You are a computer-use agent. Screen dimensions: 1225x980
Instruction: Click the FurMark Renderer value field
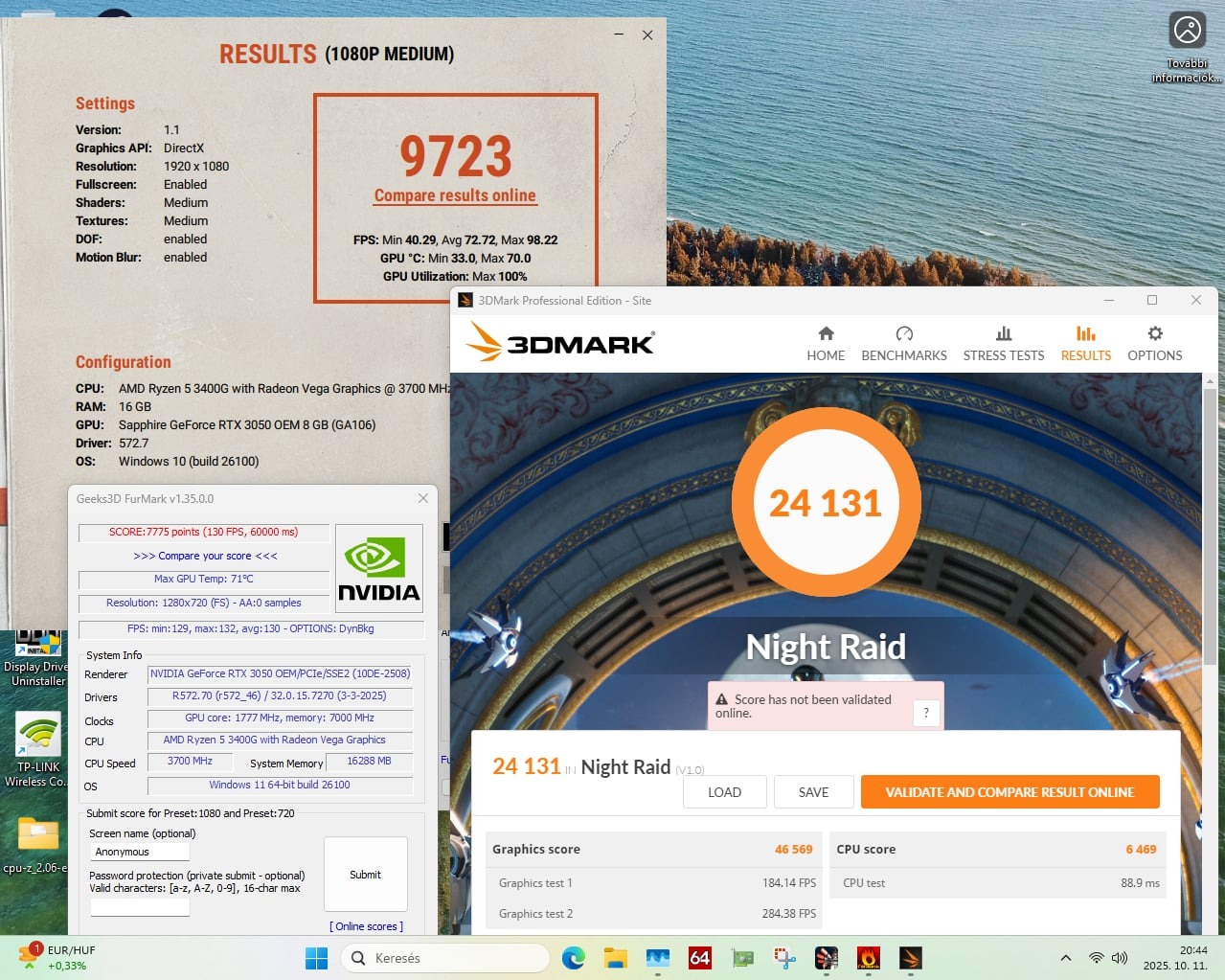pyautogui.click(x=280, y=673)
